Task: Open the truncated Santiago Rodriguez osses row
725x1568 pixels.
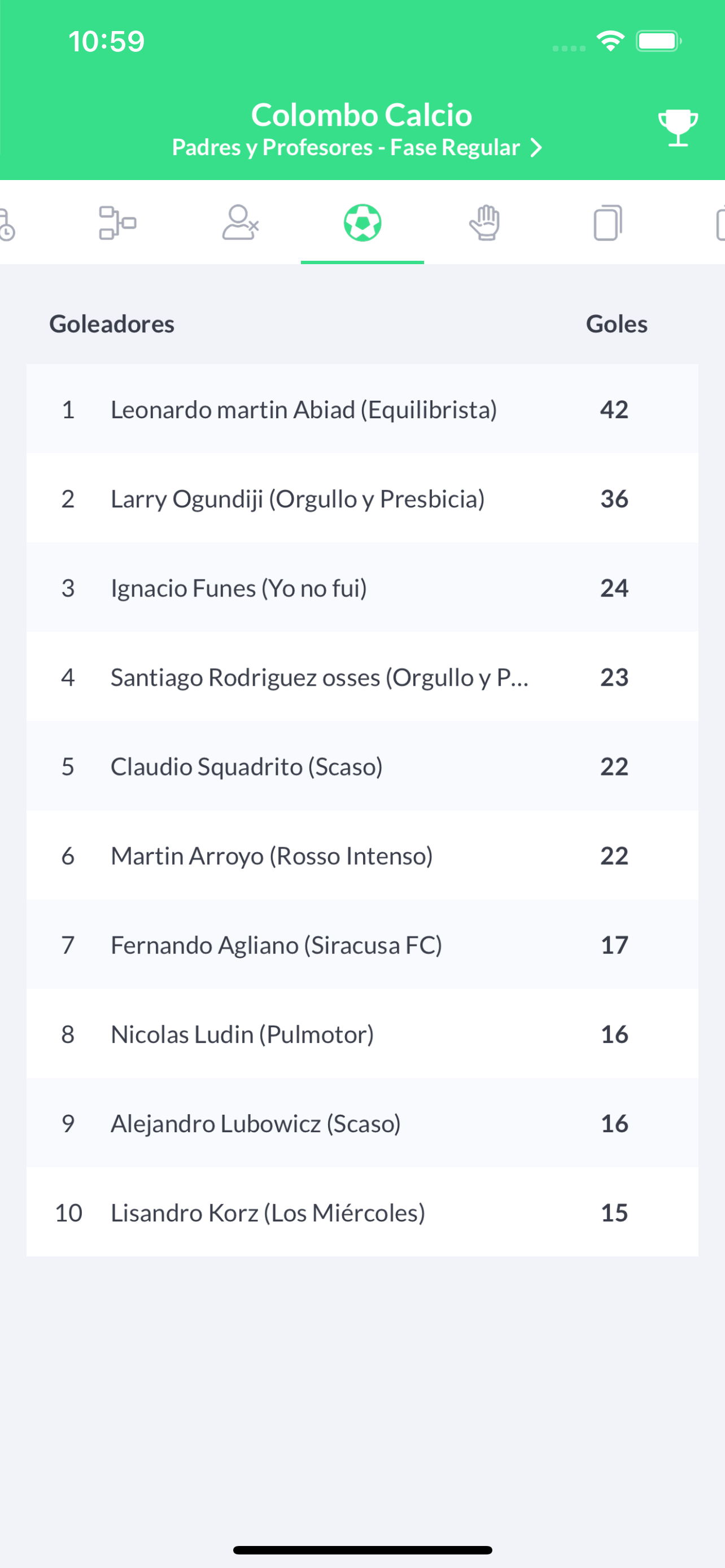Action: pos(362,677)
